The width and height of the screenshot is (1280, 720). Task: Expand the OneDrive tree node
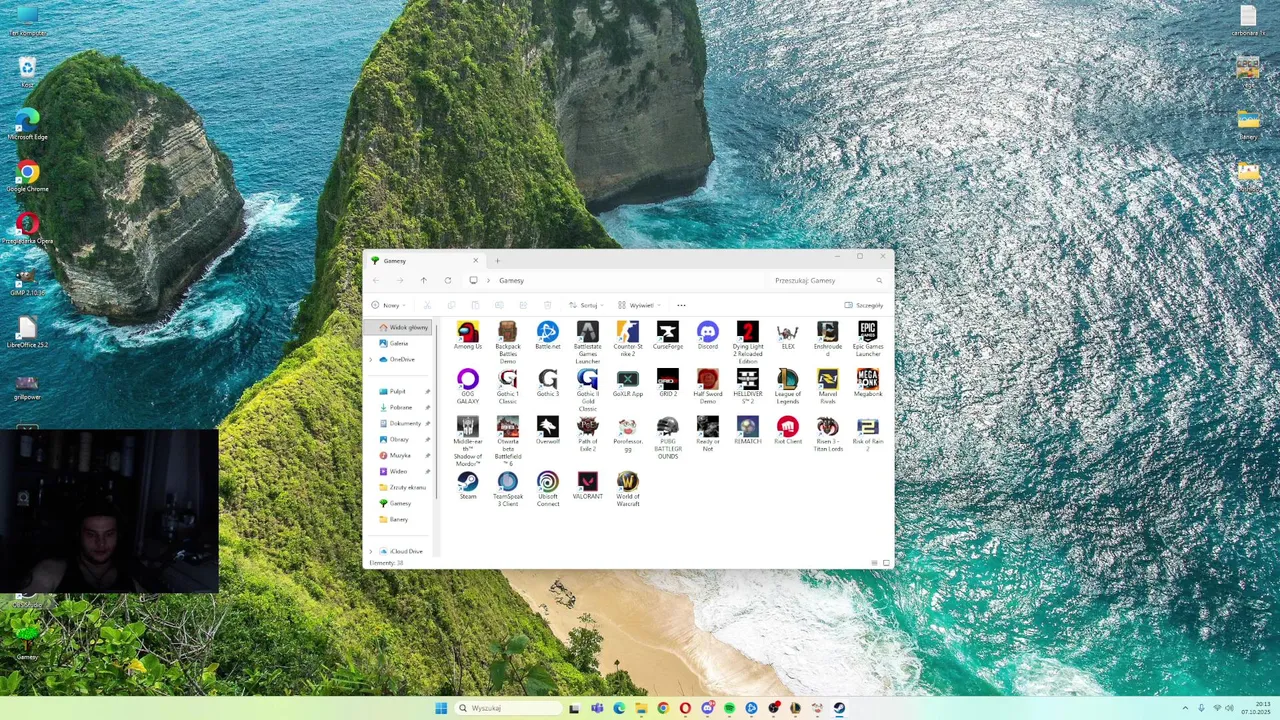click(371, 359)
